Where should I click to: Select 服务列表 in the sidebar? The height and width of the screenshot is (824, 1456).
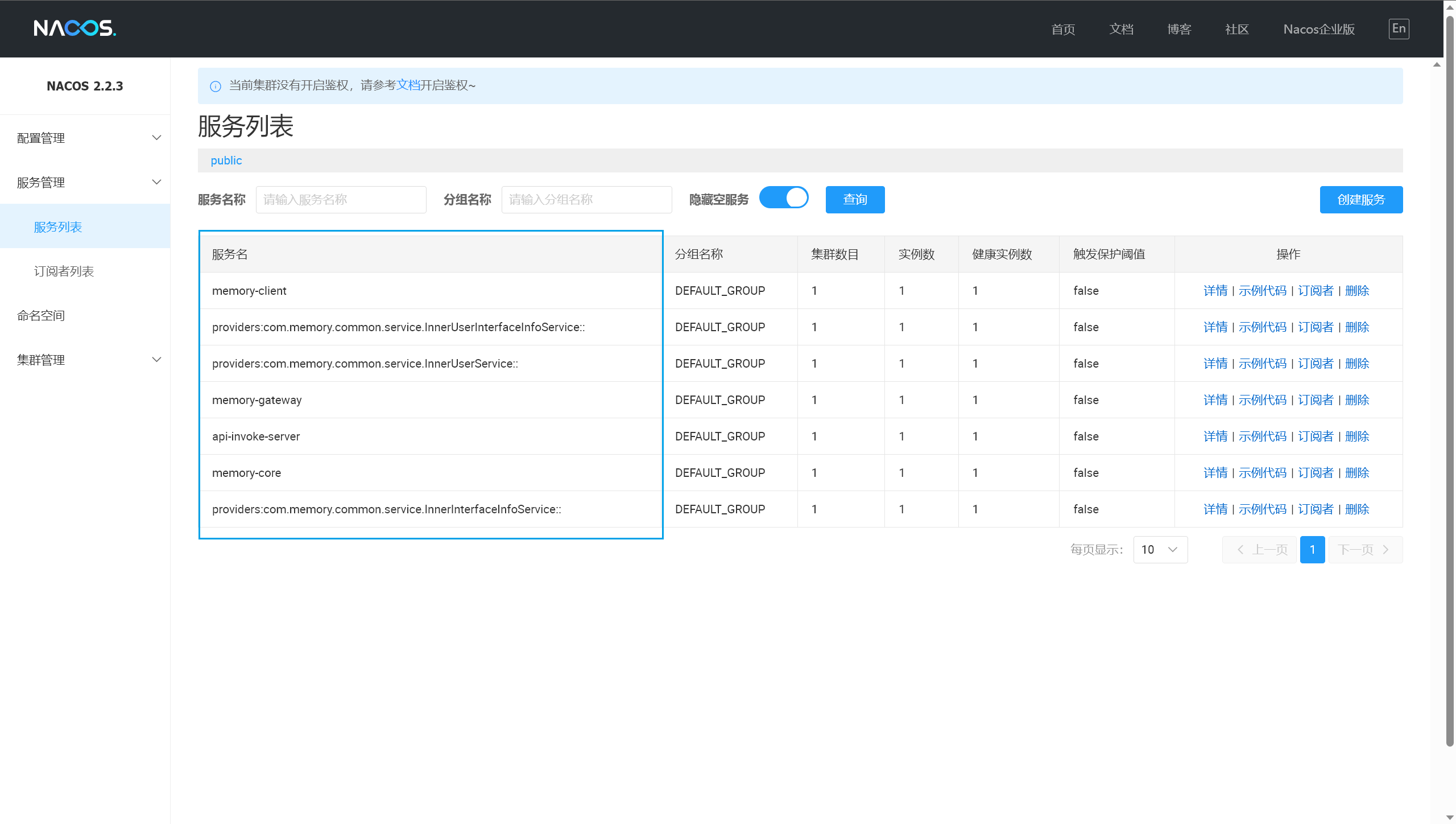[85, 226]
